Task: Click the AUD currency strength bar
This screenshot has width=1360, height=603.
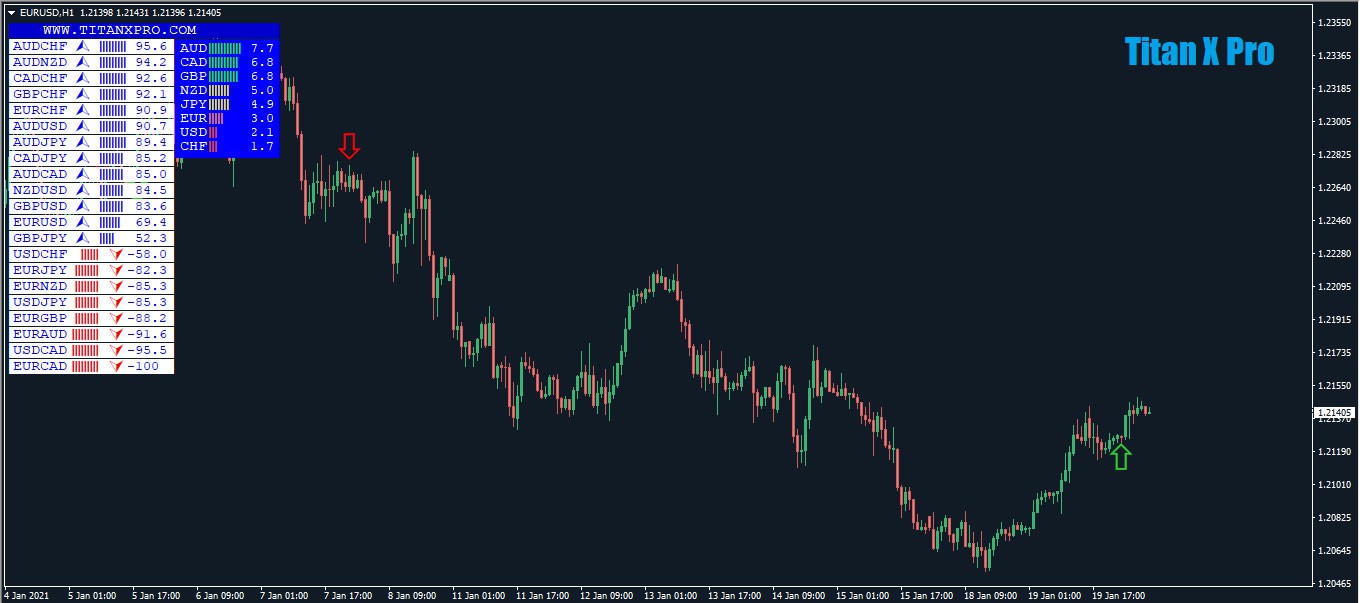Action: pos(225,48)
